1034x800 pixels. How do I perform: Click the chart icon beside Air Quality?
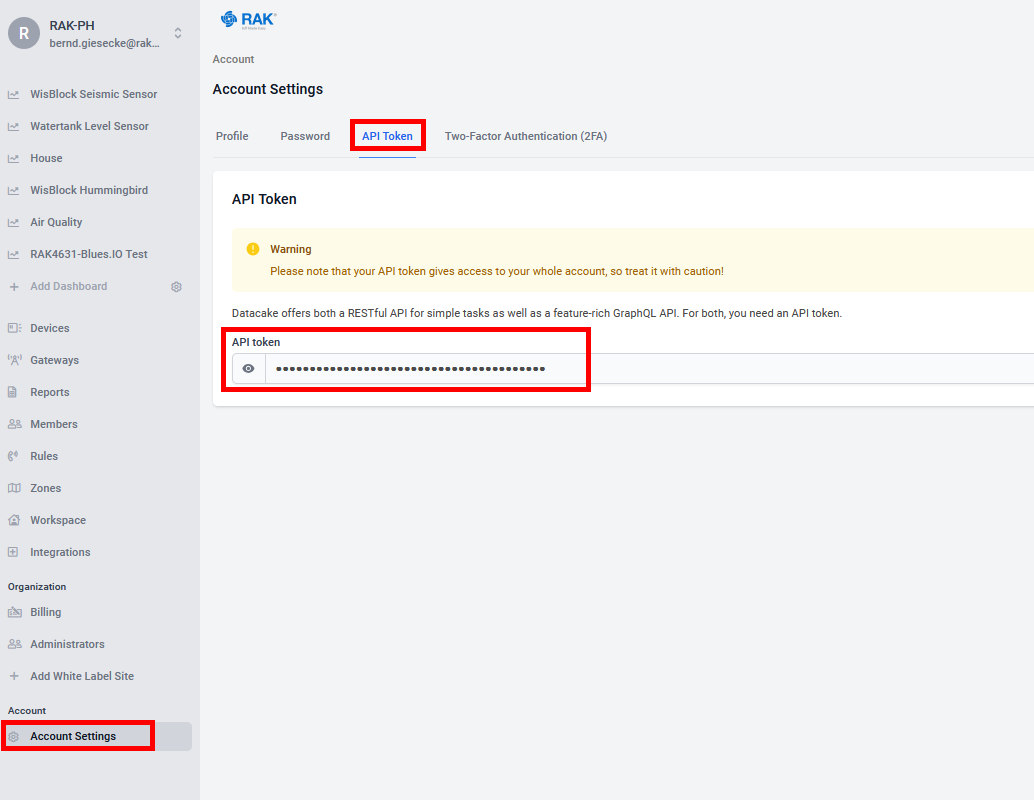(x=13, y=222)
